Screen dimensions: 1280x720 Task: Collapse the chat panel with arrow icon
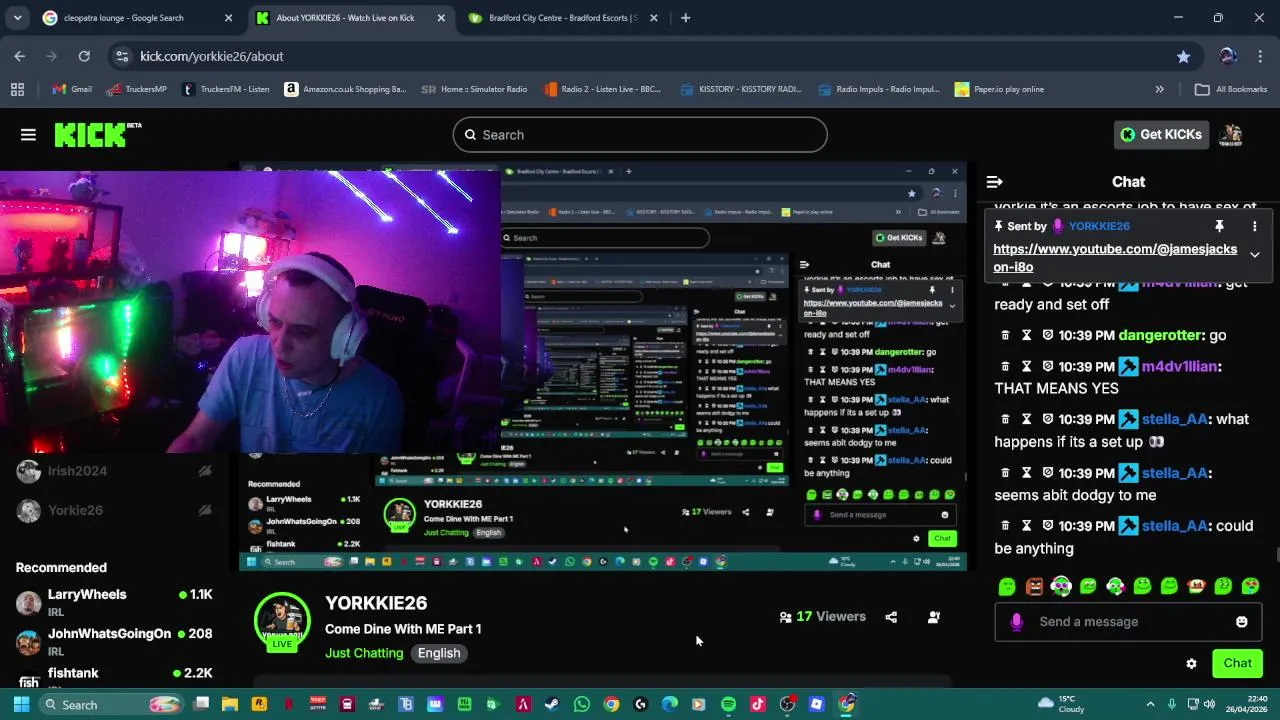point(994,182)
